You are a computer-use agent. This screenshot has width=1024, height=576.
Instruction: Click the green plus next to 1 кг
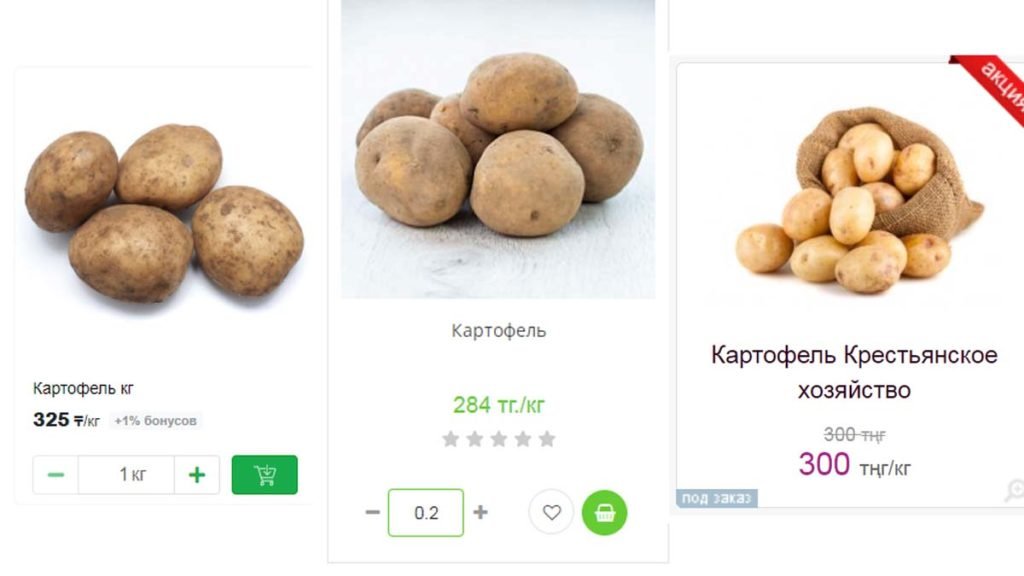(197, 475)
